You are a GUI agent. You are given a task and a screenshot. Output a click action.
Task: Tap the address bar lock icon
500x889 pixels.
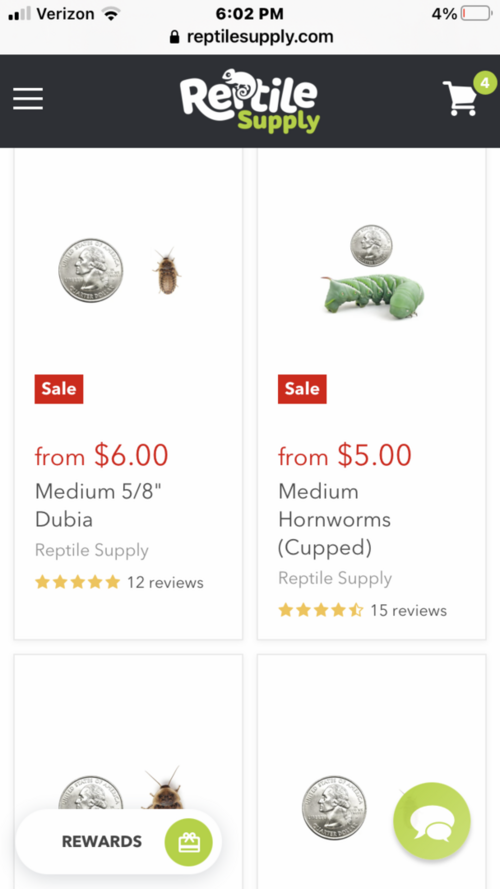coord(175,37)
